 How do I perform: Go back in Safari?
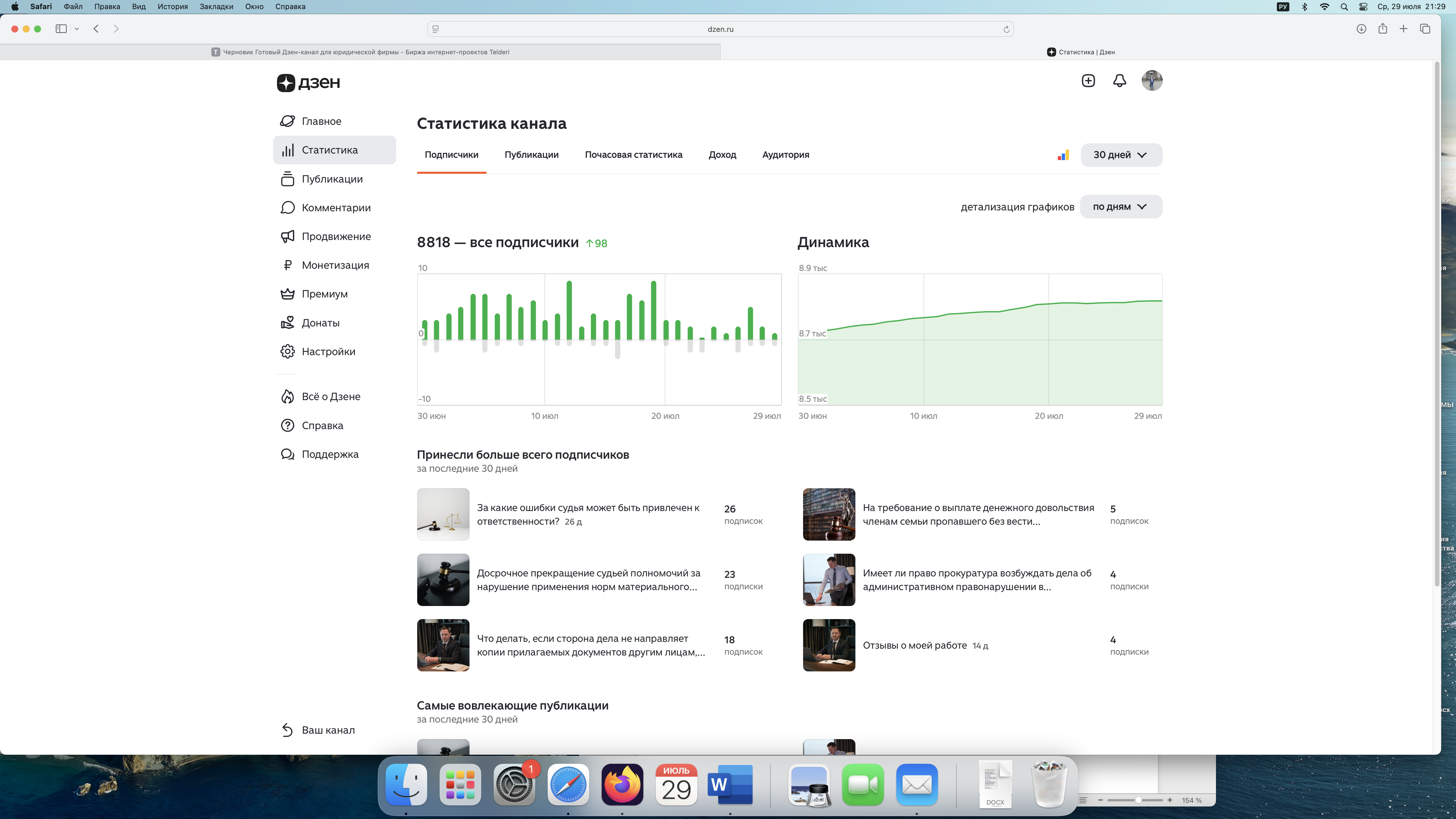click(96, 29)
